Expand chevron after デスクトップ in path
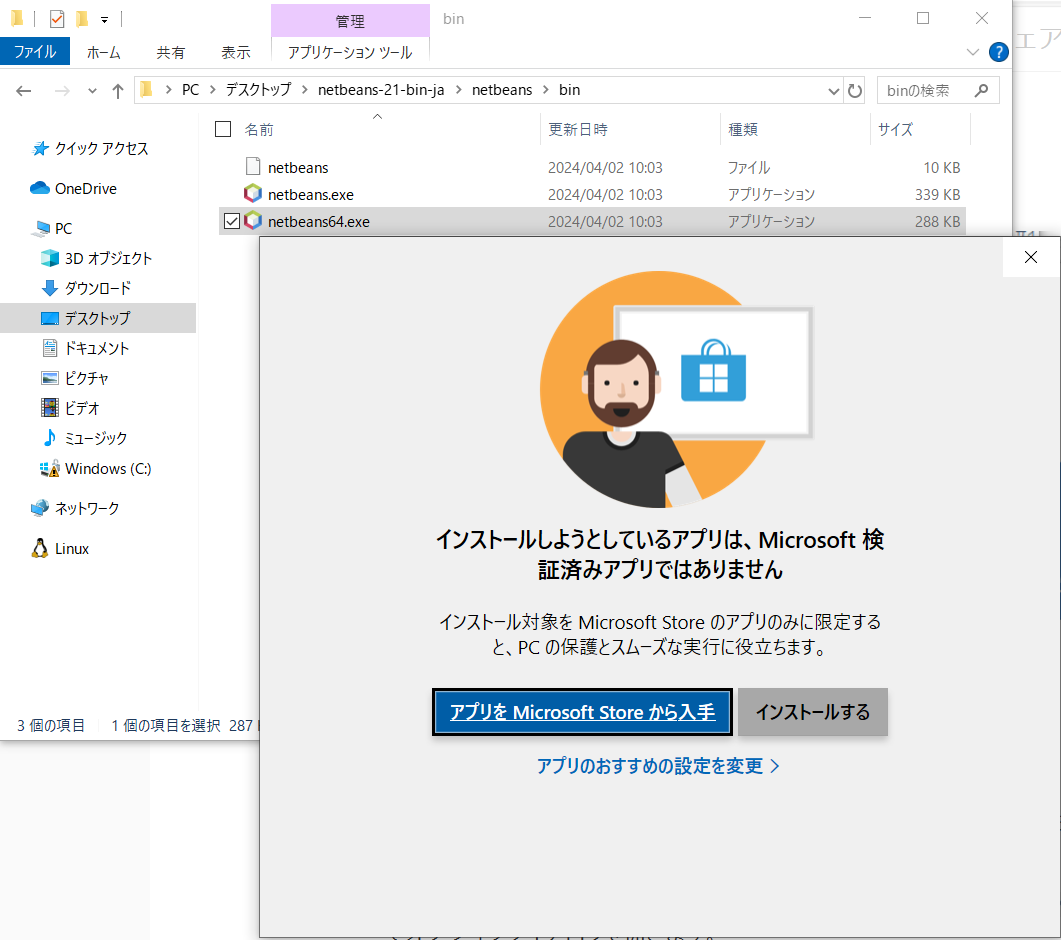Image resolution: width=1061 pixels, height=940 pixels. click(x=304, y=90)
